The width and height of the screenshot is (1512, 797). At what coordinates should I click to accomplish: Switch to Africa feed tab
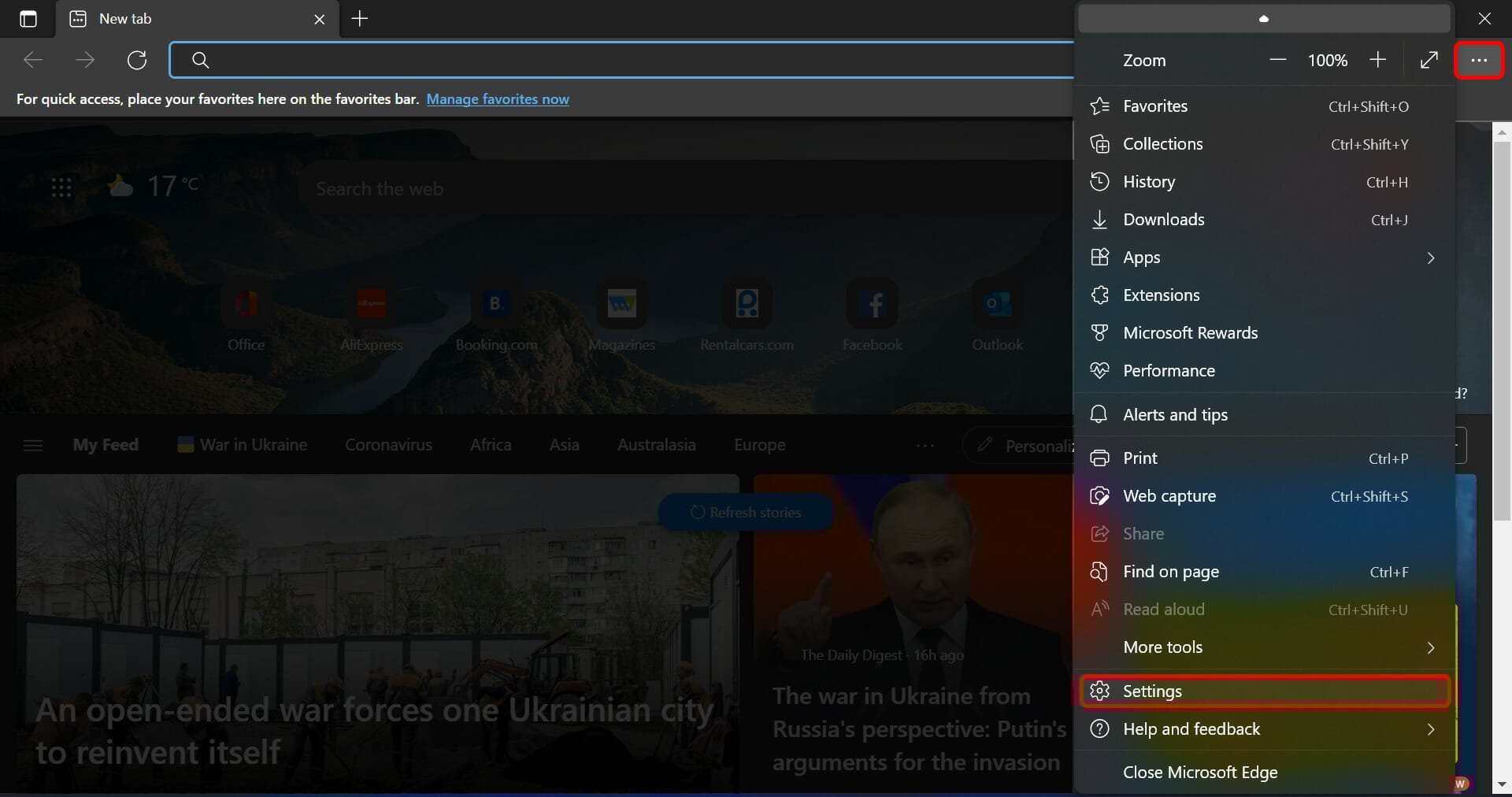[x=491, y=445]
